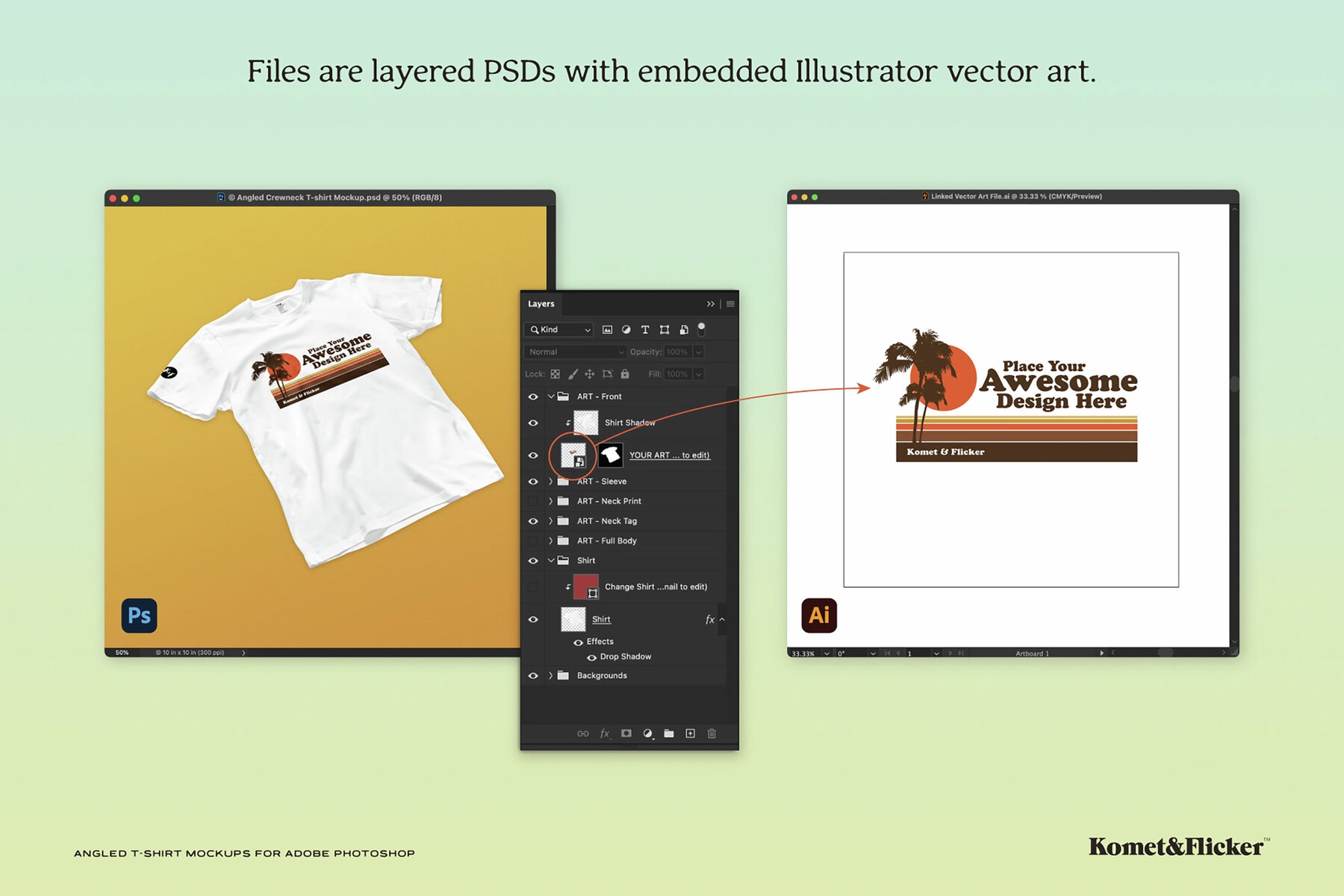The height and width of the screenshot is (896, 1344).
Task: Open the add layer style fx icon
Action: pyautogui.click(x=604, y=733)
